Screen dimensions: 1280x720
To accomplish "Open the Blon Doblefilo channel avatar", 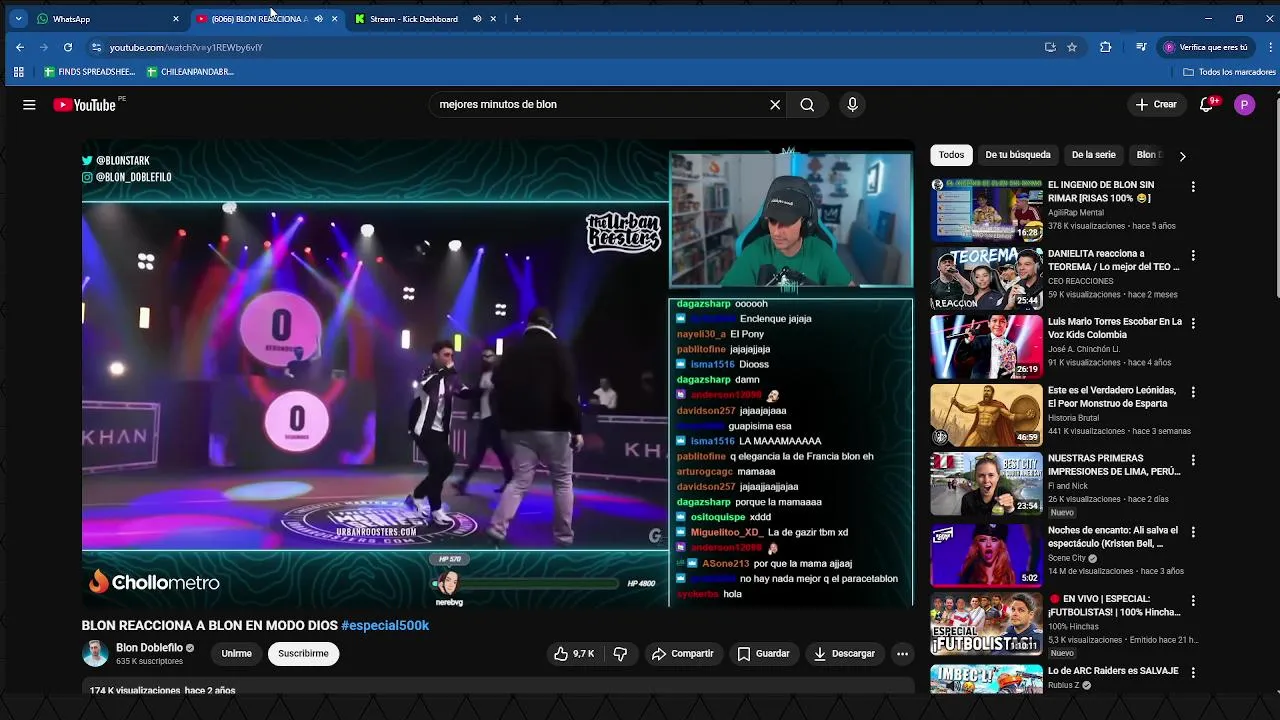I will [x=95, y=654].
